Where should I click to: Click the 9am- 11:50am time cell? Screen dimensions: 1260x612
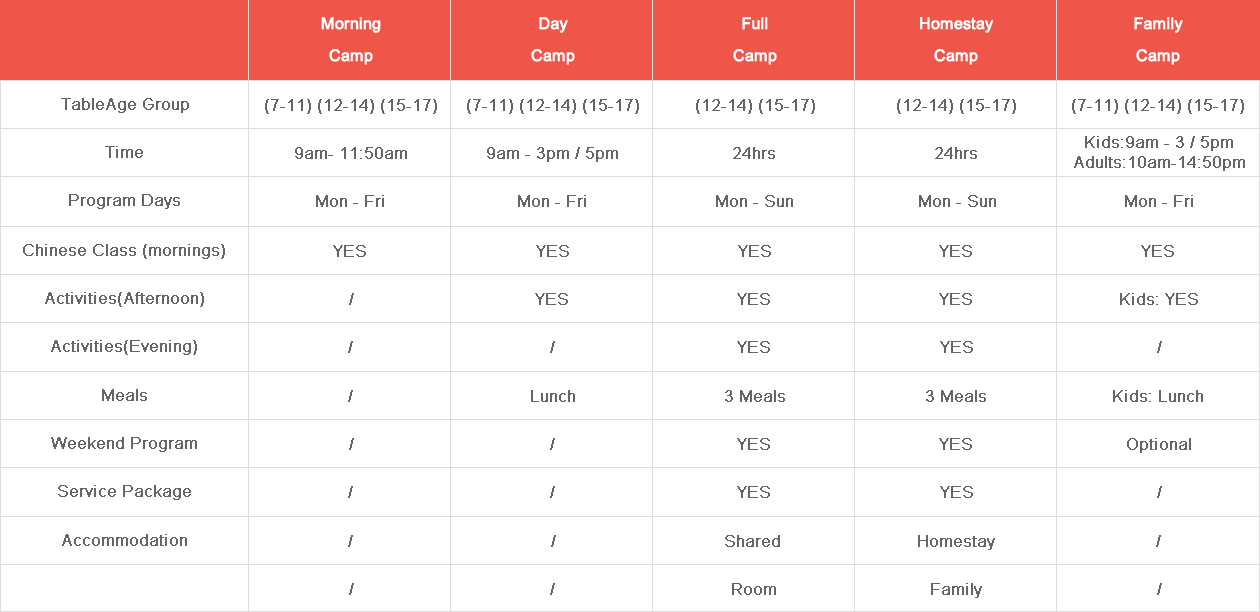tap(350, 153)
